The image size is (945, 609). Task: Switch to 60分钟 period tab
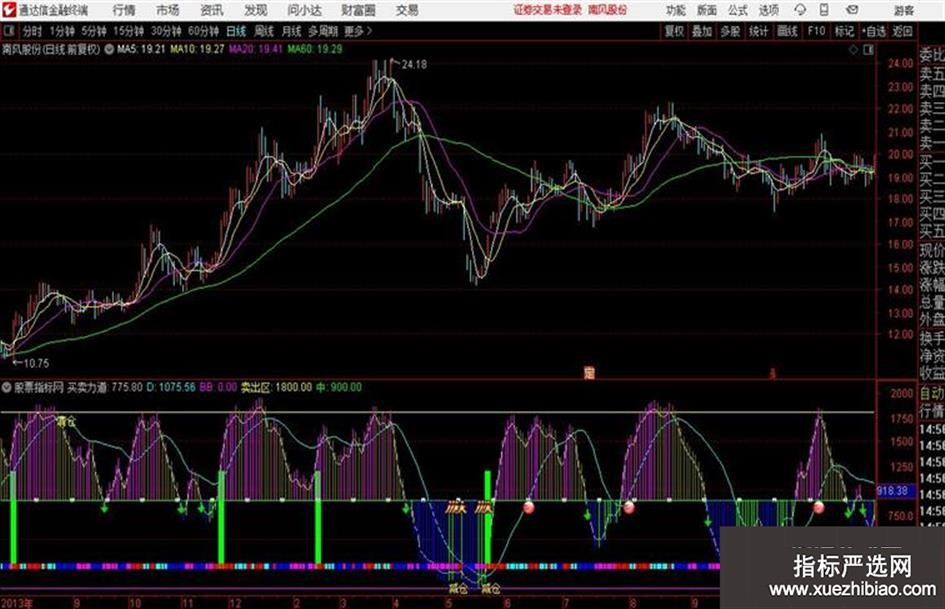pos(203,31)
